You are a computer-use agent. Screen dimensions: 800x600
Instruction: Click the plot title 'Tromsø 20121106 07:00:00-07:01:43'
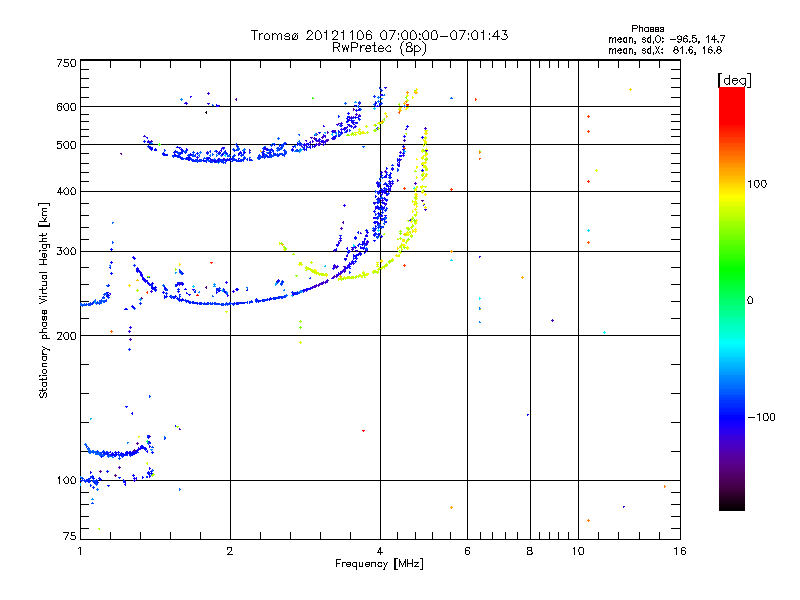379,35
